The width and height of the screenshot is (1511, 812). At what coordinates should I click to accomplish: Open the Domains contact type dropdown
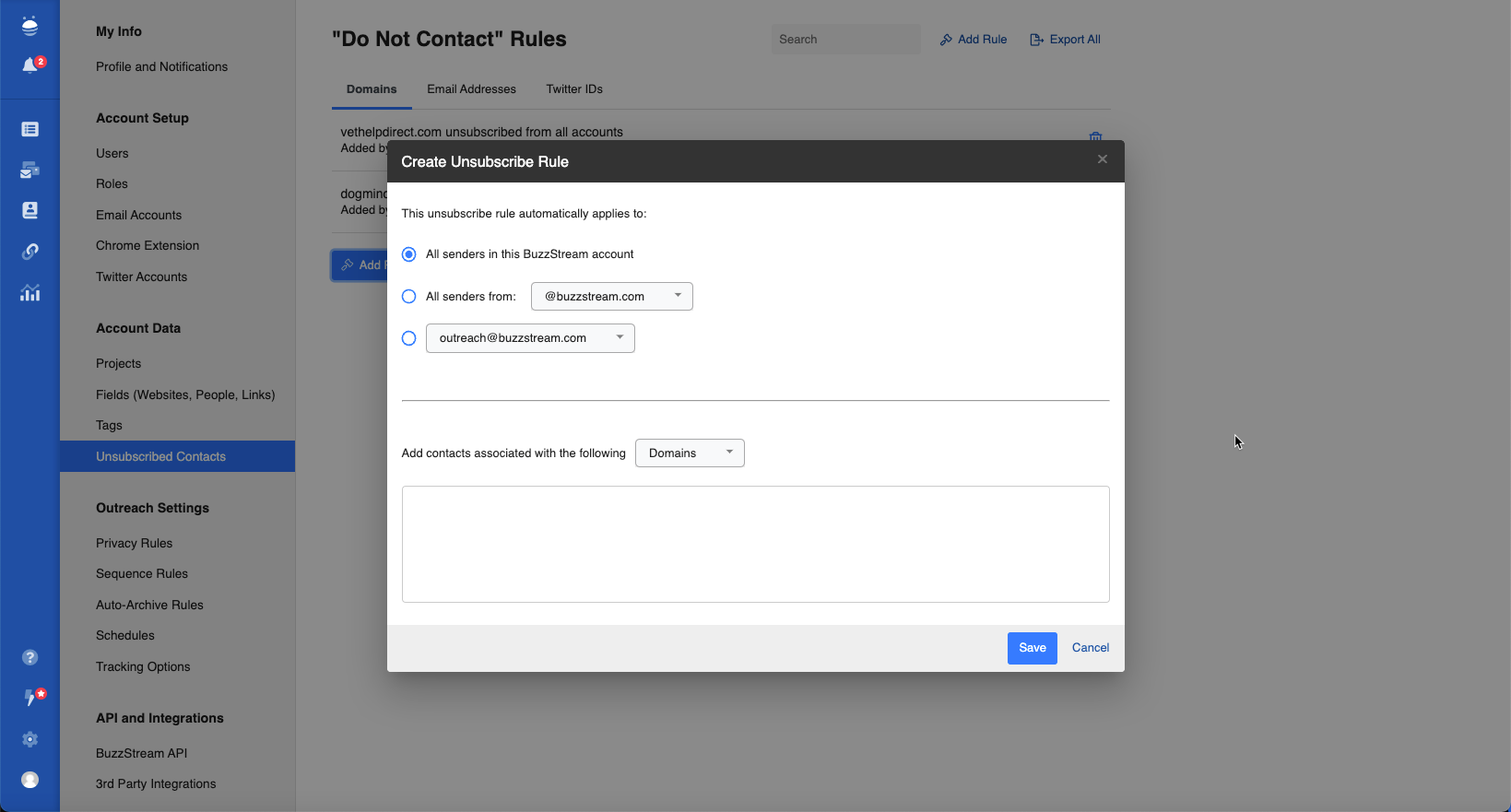pyautogui.click(x=690, y=453)
